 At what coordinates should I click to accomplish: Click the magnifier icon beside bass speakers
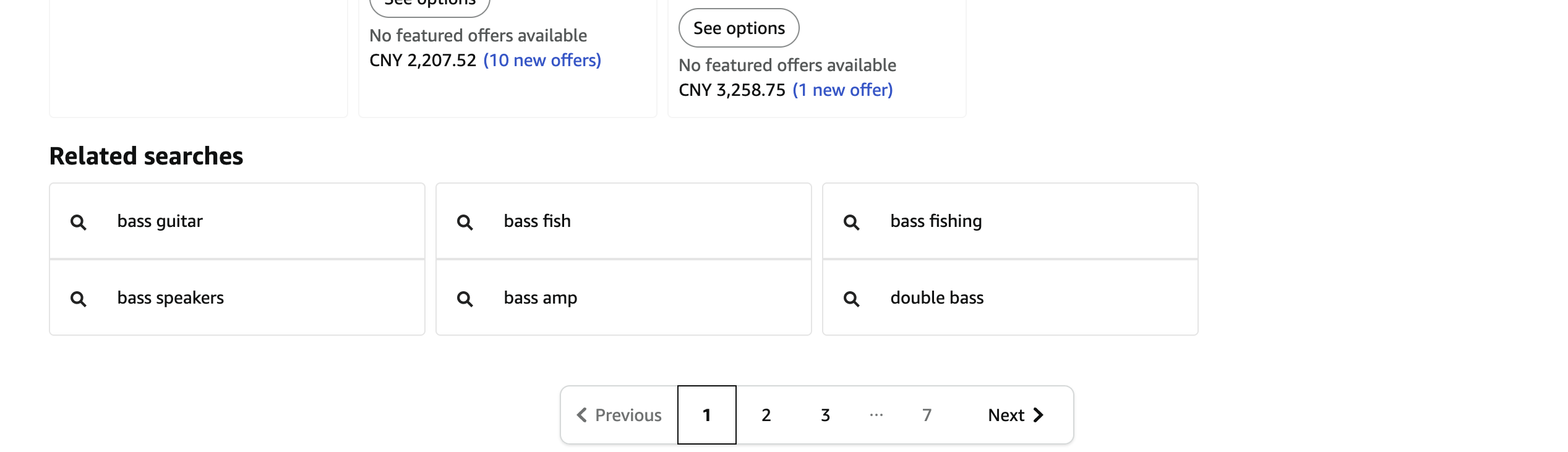pyautogui.click(x=79, y=298)
